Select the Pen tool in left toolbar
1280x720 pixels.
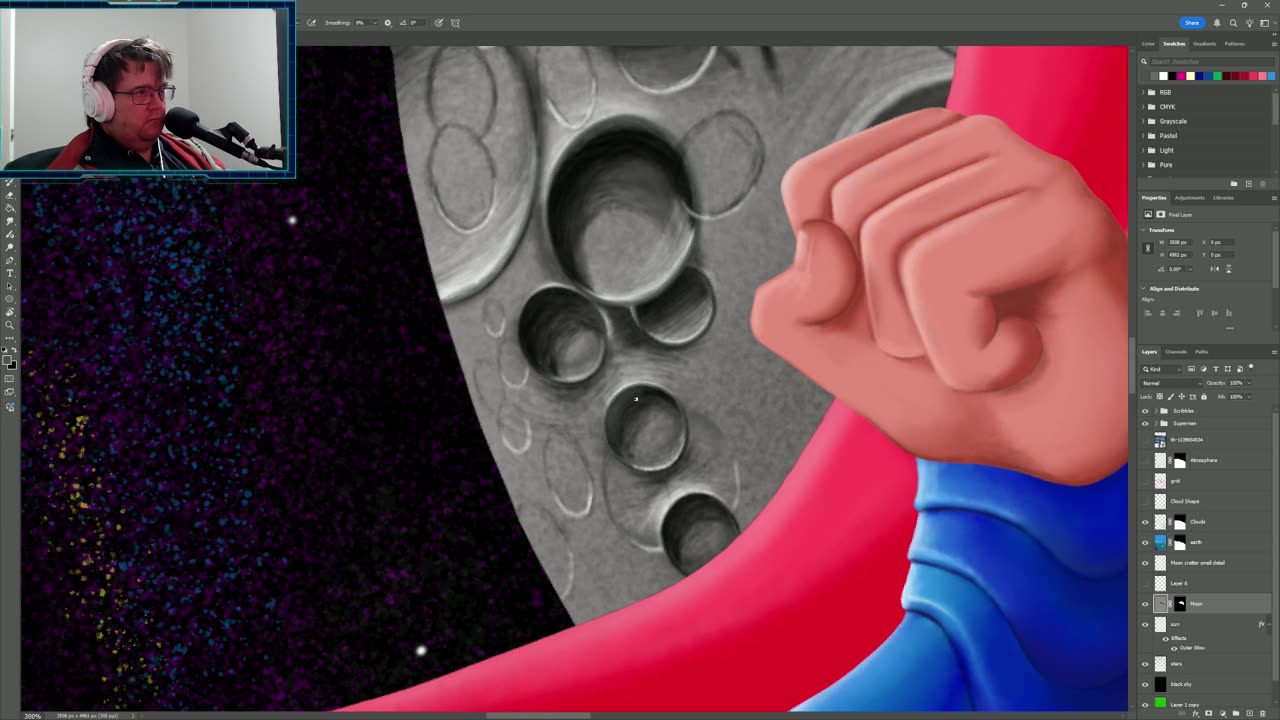click(x=10, y=260)
